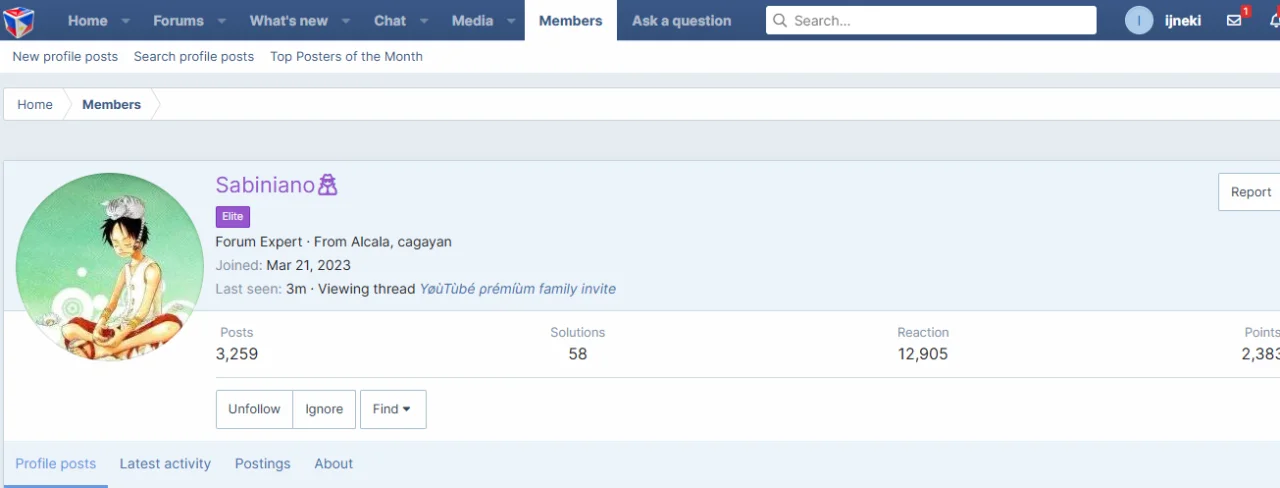Open the alerts bell icon
The image size is (1280, 488).
point(1274,20)
